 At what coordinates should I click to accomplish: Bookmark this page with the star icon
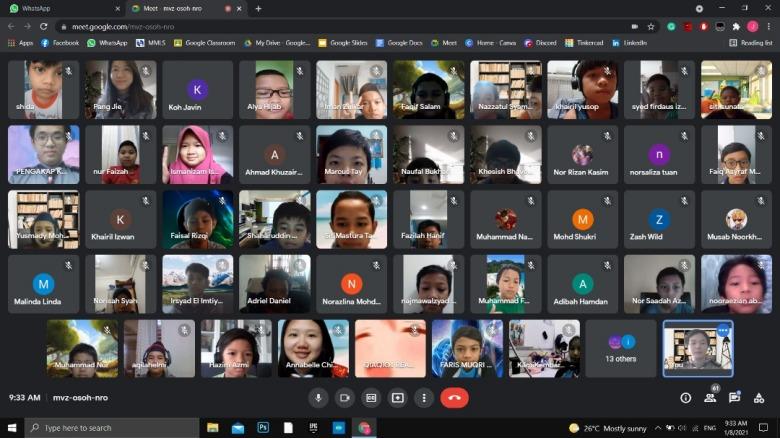[651, 26]
